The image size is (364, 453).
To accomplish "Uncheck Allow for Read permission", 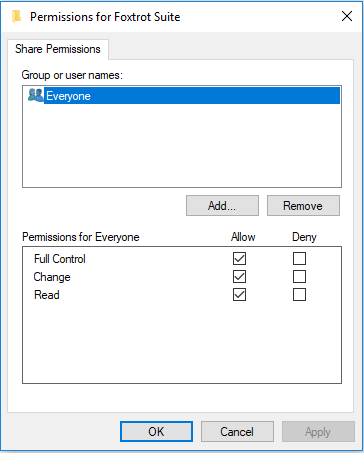I will (239, 295).
